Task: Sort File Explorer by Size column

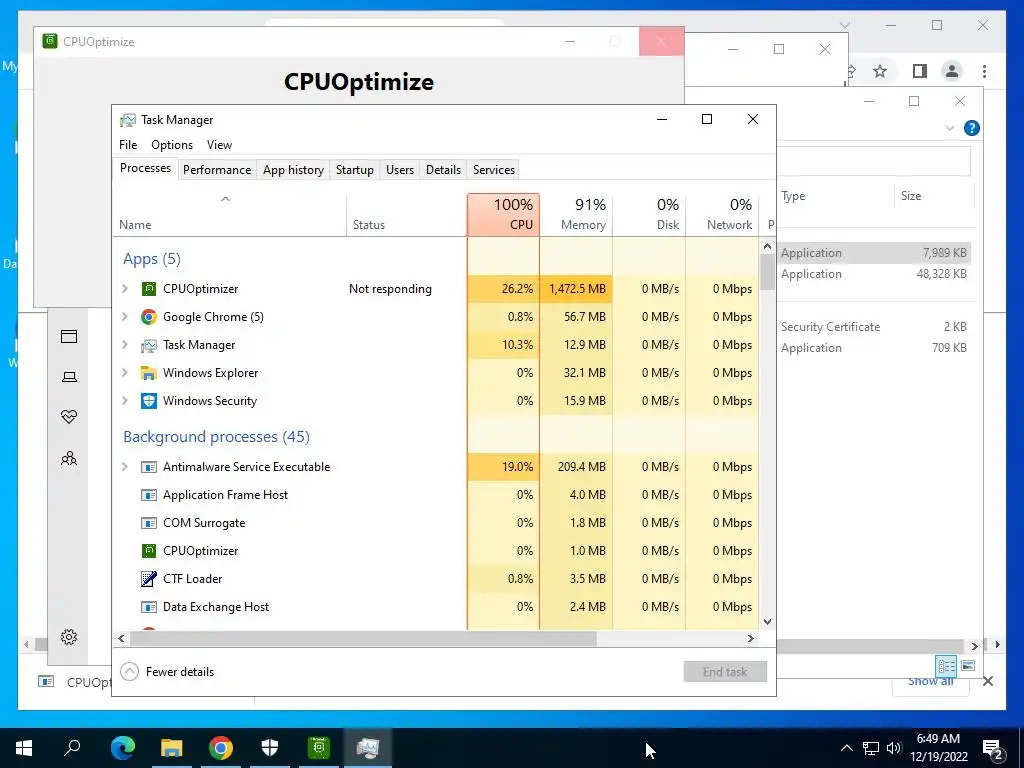Action: click(x=933, y=196)
